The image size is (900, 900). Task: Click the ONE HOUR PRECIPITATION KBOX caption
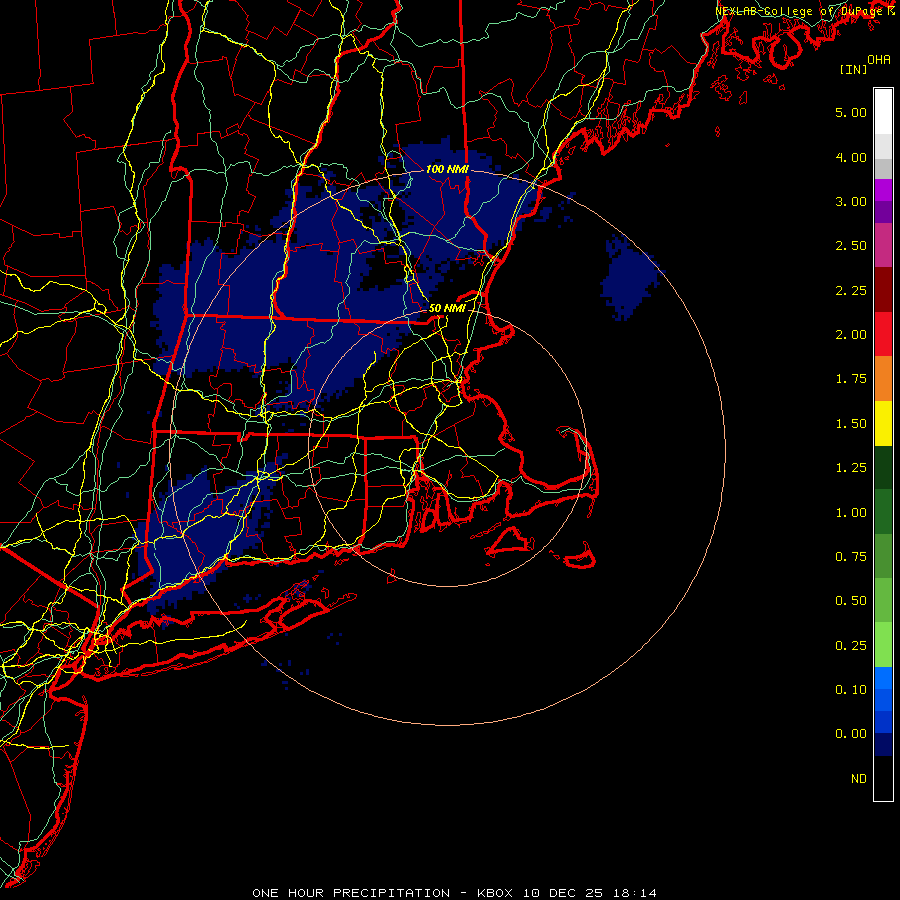[x=454, y=893]
